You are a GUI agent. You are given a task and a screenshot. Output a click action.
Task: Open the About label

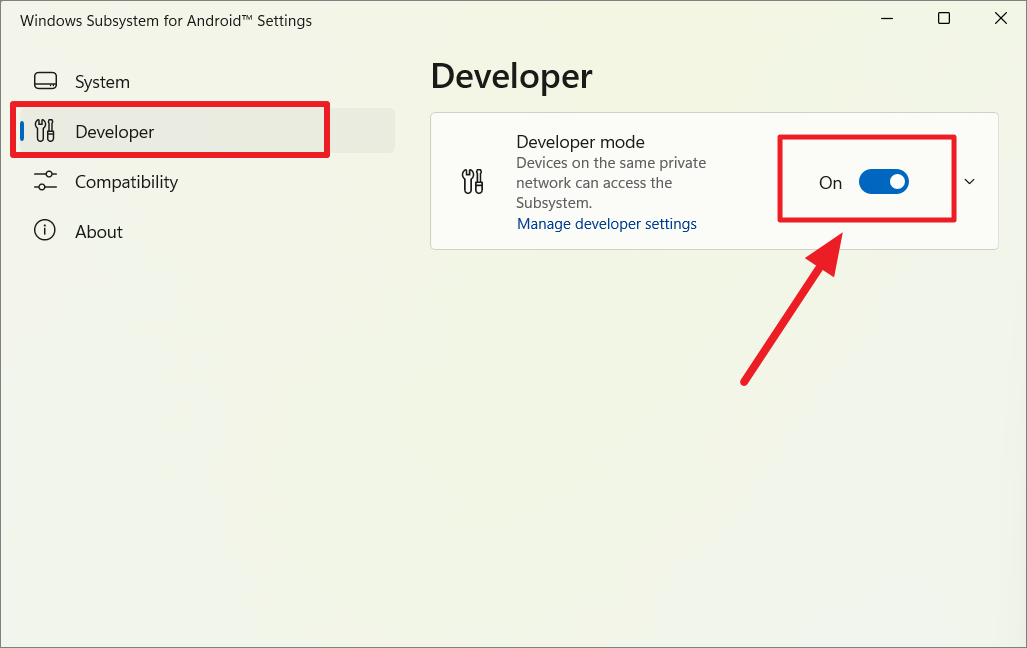99,232
